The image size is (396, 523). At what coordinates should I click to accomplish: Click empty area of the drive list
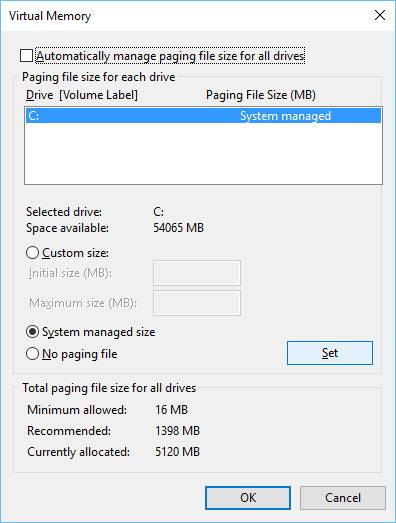pyautogui.click(x=203, y=153)
